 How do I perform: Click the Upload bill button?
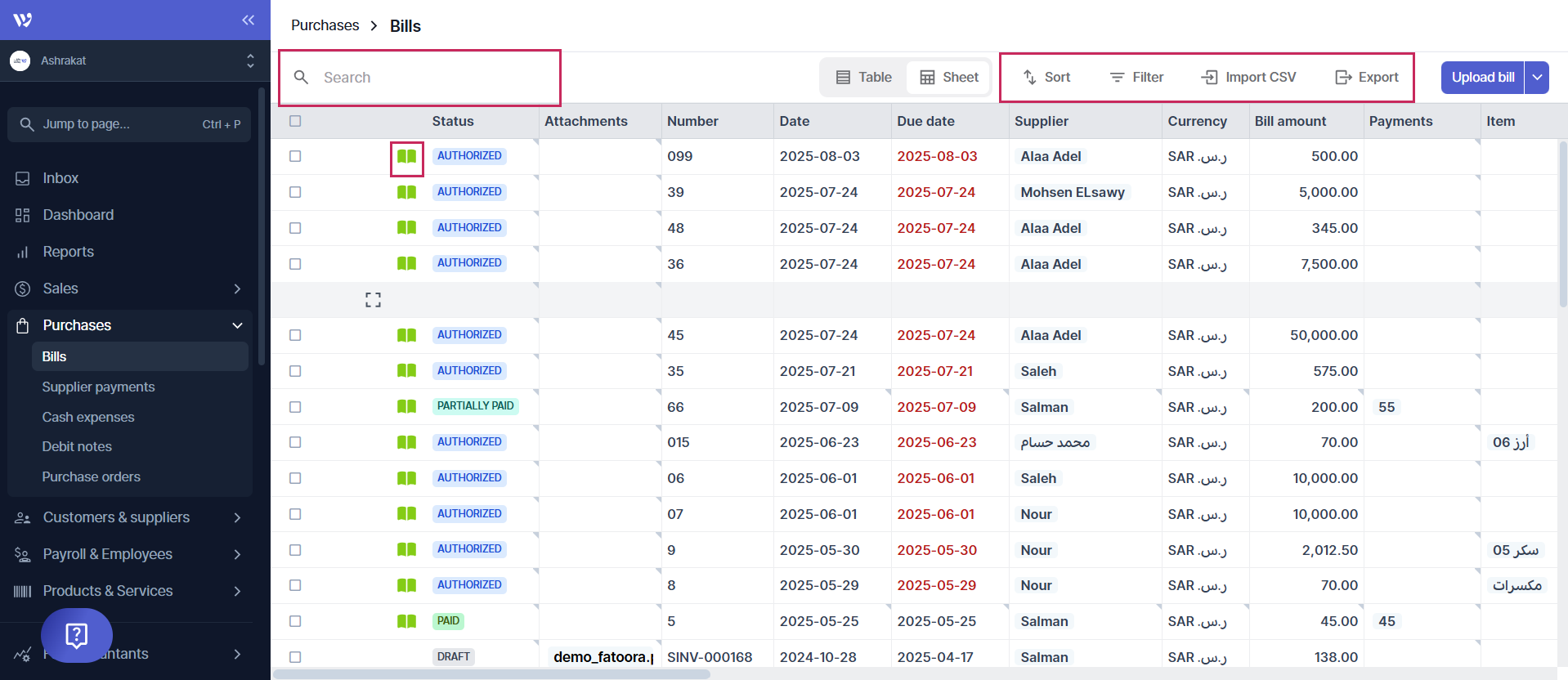pos(1482,78)
